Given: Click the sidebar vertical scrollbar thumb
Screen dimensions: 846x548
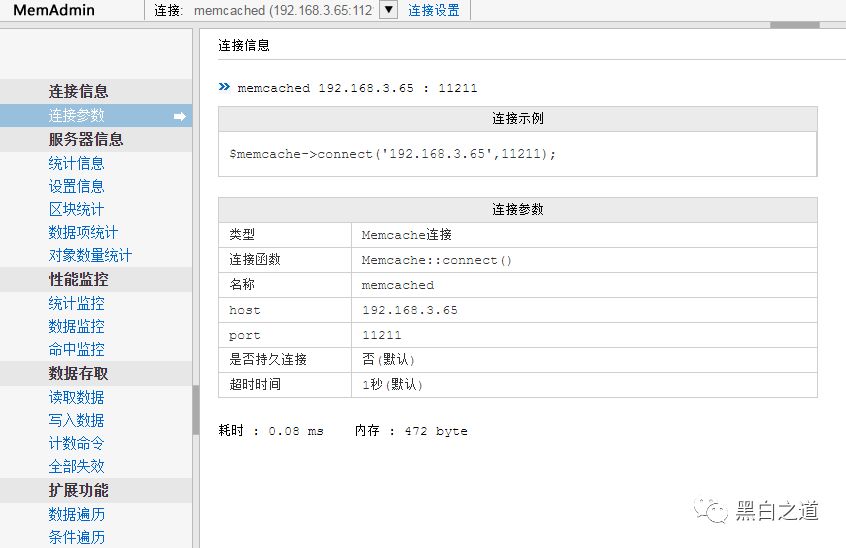Looking at the screenshot, I should coord(196,410).
